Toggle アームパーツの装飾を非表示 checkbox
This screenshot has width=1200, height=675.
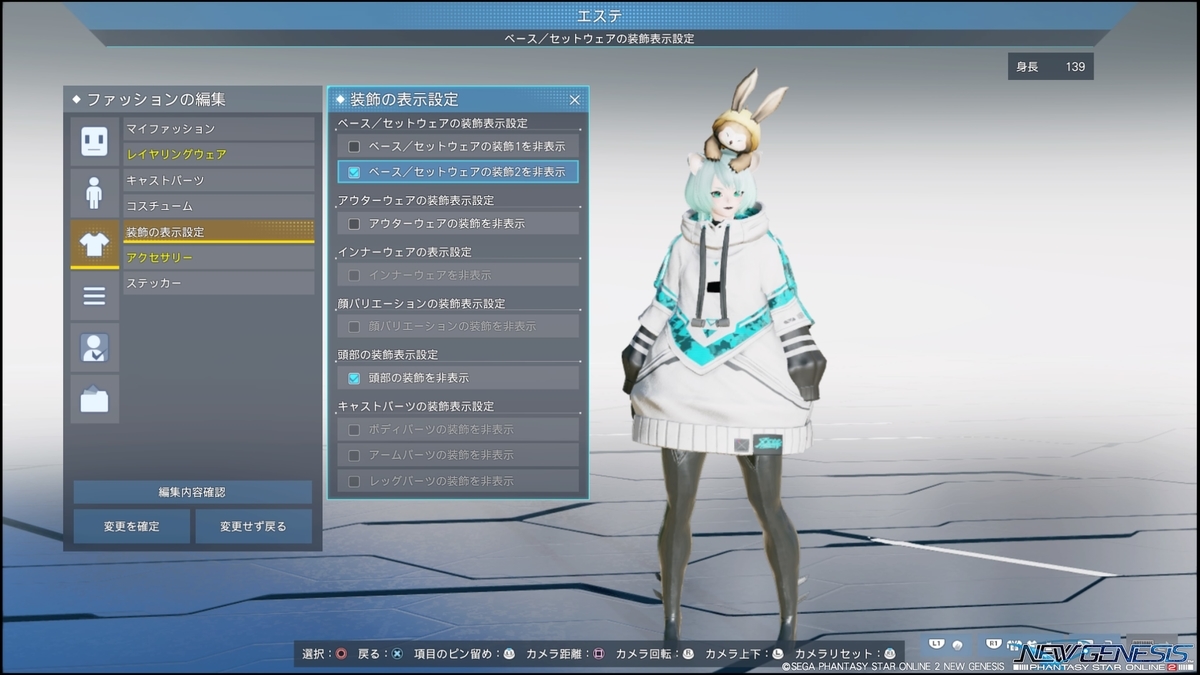click(x=354, y=455)
